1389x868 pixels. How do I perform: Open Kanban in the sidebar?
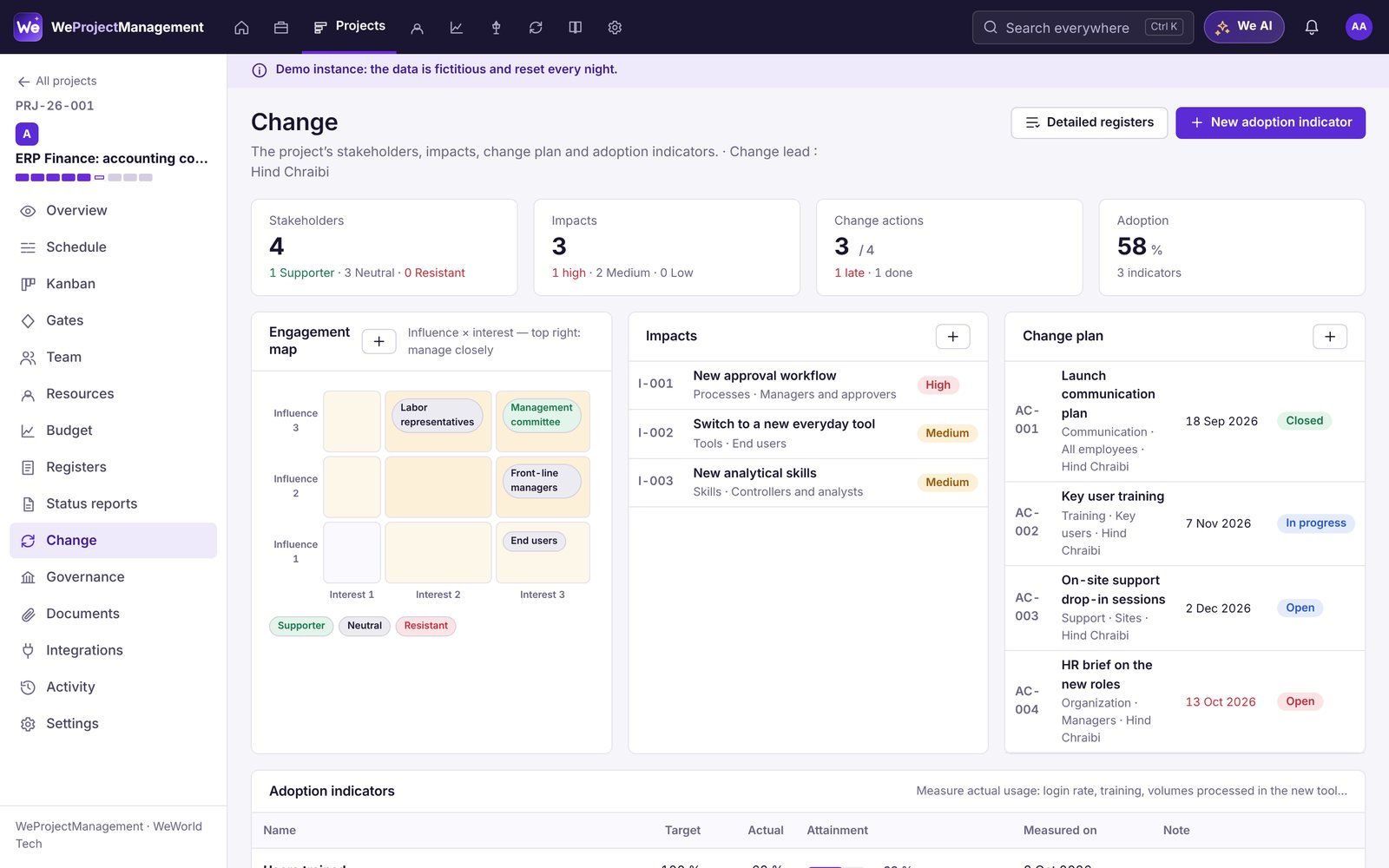coord(113,284)
